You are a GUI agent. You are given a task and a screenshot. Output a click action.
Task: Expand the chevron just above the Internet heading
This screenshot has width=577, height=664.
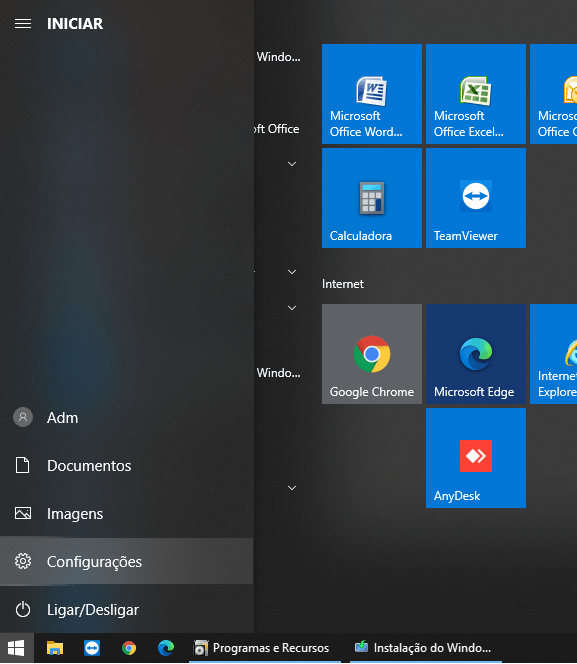(x=292, y=272)
